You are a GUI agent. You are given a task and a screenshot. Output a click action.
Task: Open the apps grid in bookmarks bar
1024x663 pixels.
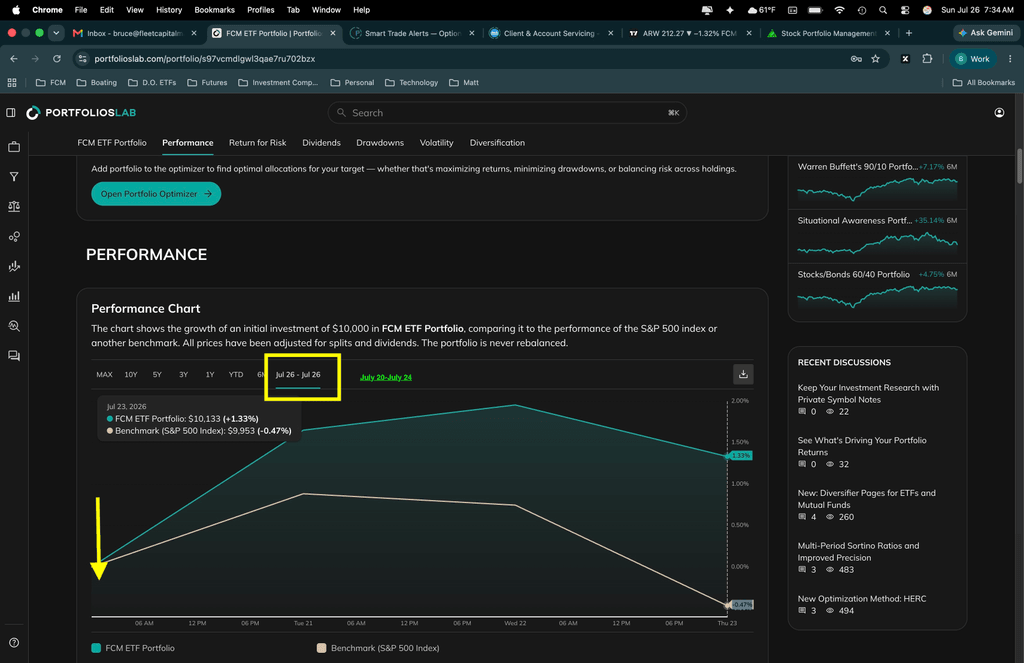tap(12, 83)
